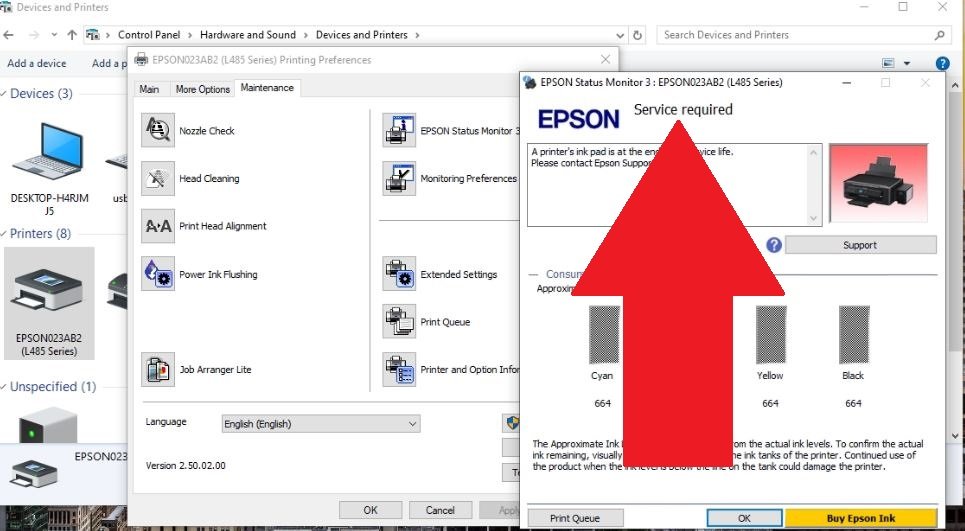Open EPSON Status Monitor 3 icon

click(399, 130)
